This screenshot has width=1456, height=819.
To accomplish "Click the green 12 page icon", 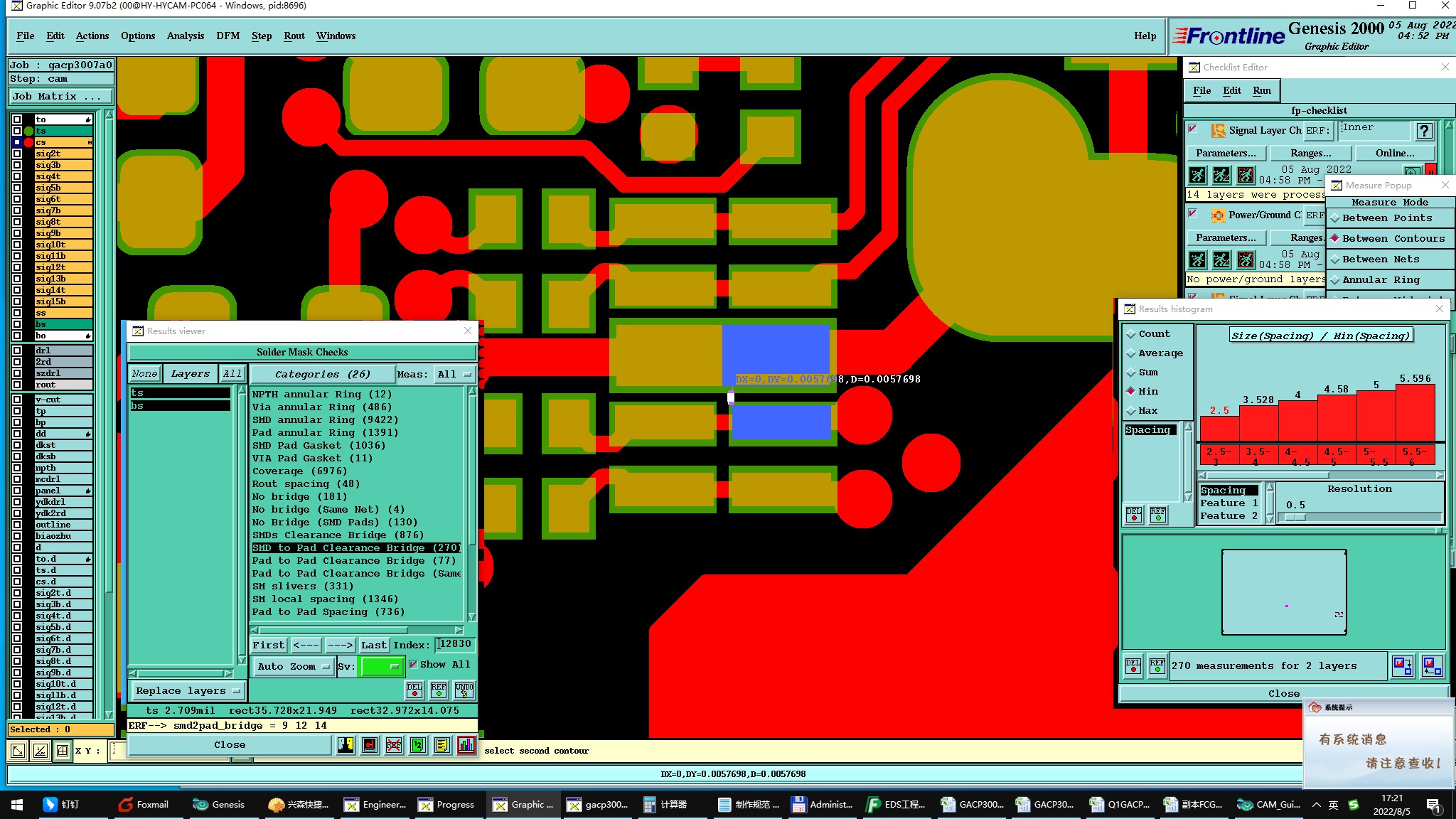I will [x=418, y=745].
